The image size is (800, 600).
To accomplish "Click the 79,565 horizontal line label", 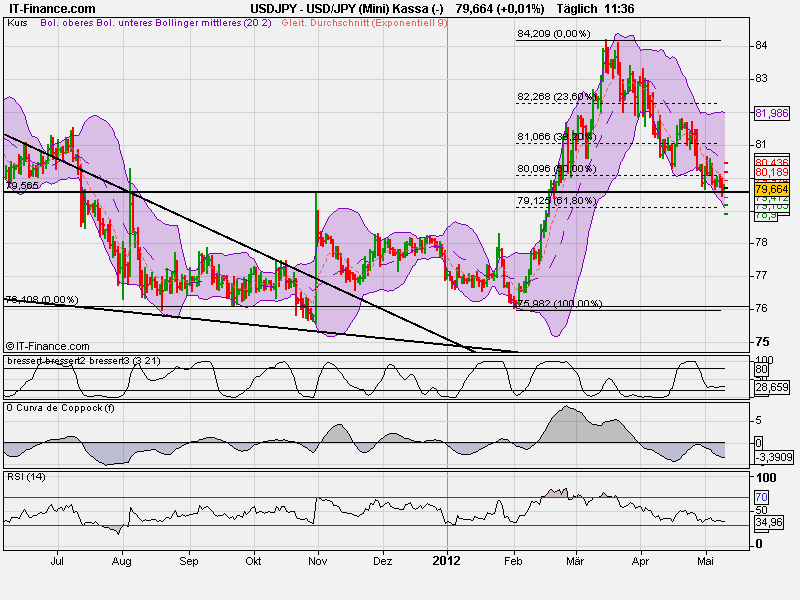I will point(22,186).
